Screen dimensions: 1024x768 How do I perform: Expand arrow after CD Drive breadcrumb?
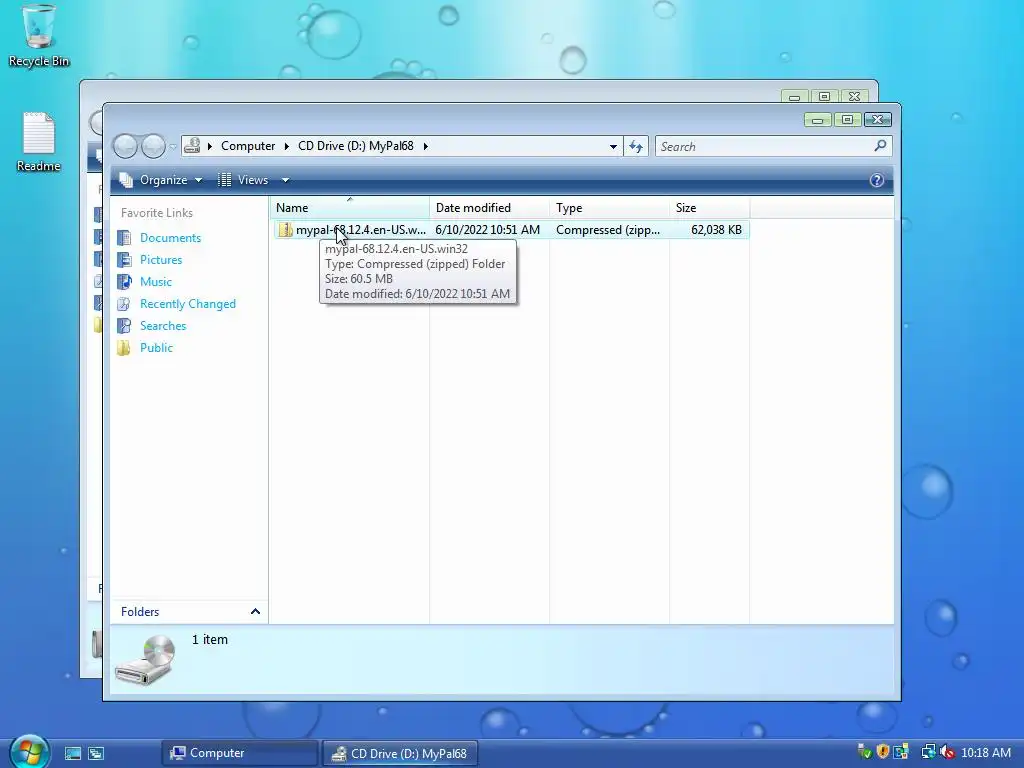(425, 146)
